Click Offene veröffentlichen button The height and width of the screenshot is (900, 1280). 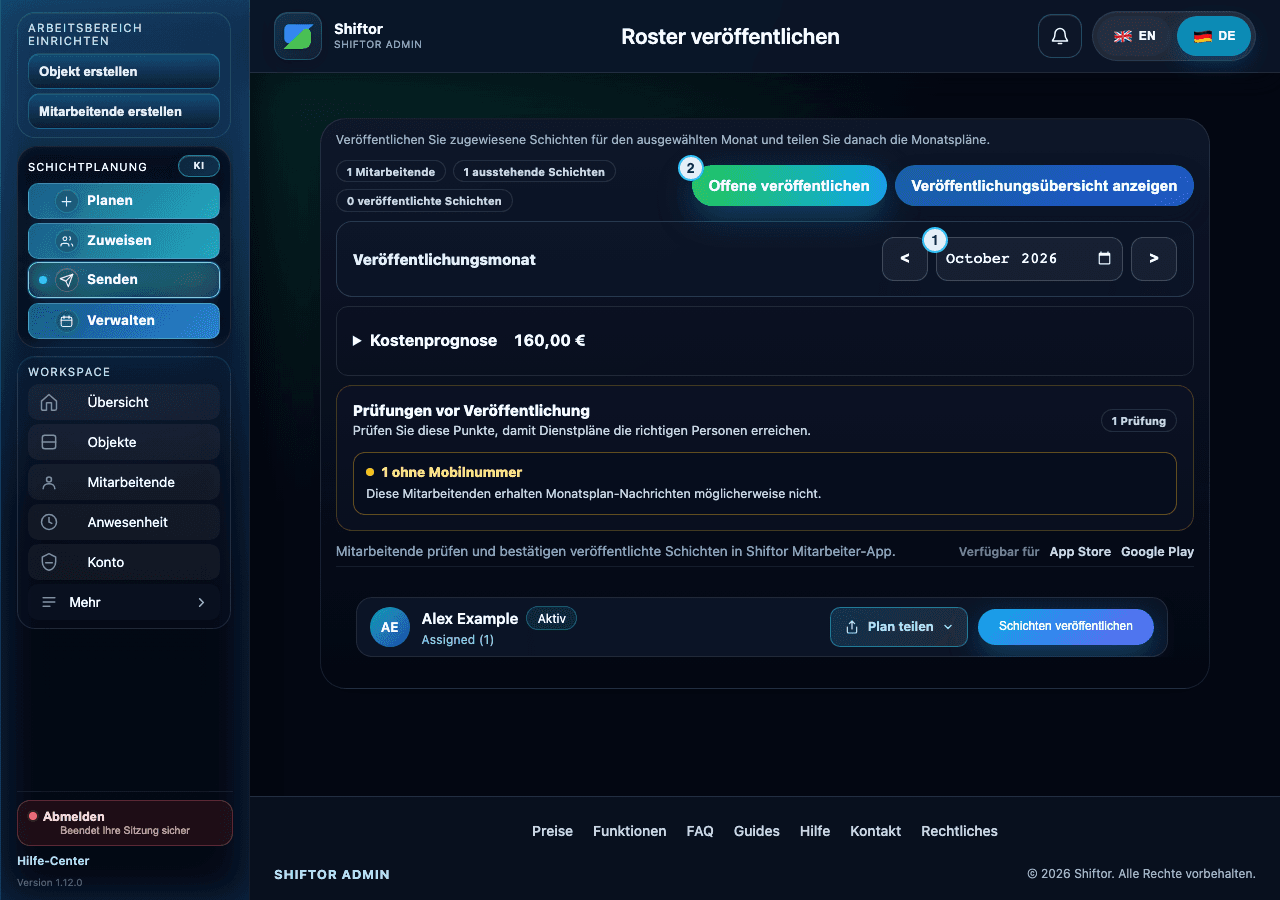pyautogui.click(x=789, y=186)
